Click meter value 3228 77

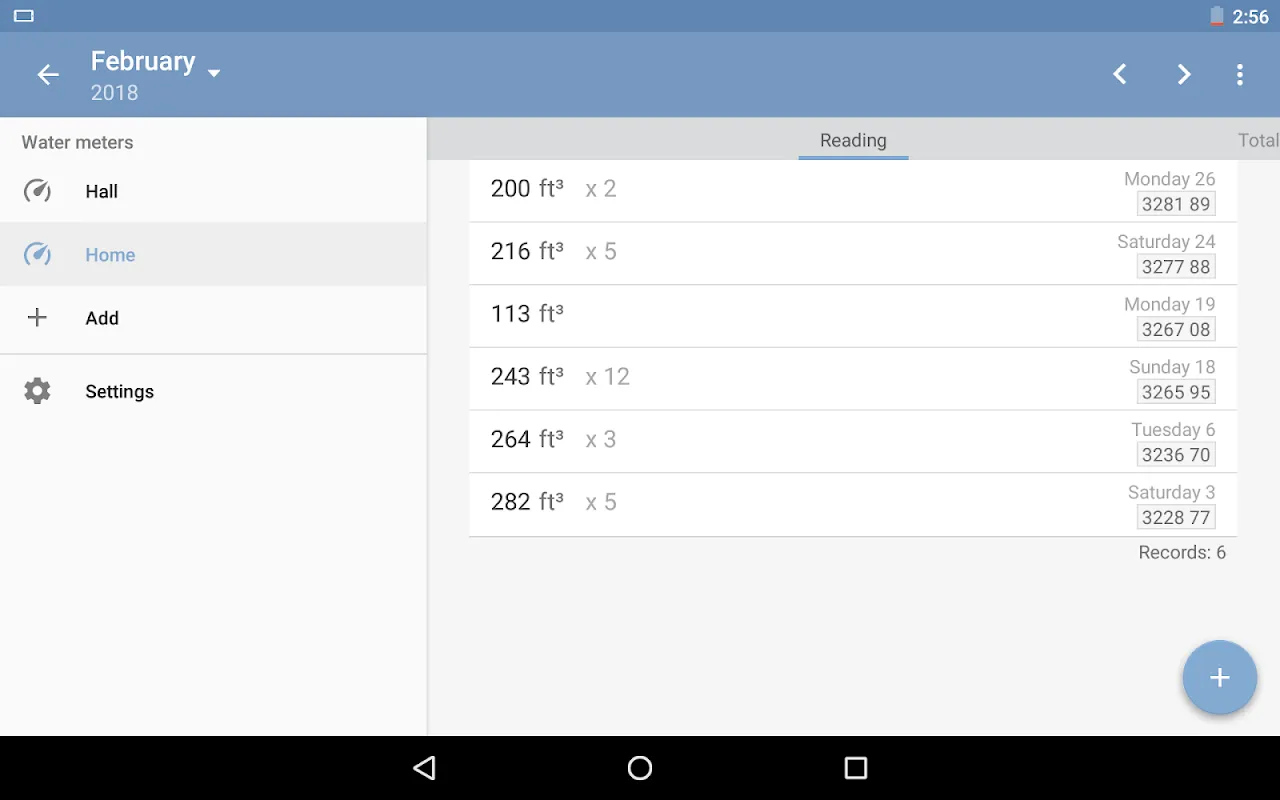pos(1176,517)
